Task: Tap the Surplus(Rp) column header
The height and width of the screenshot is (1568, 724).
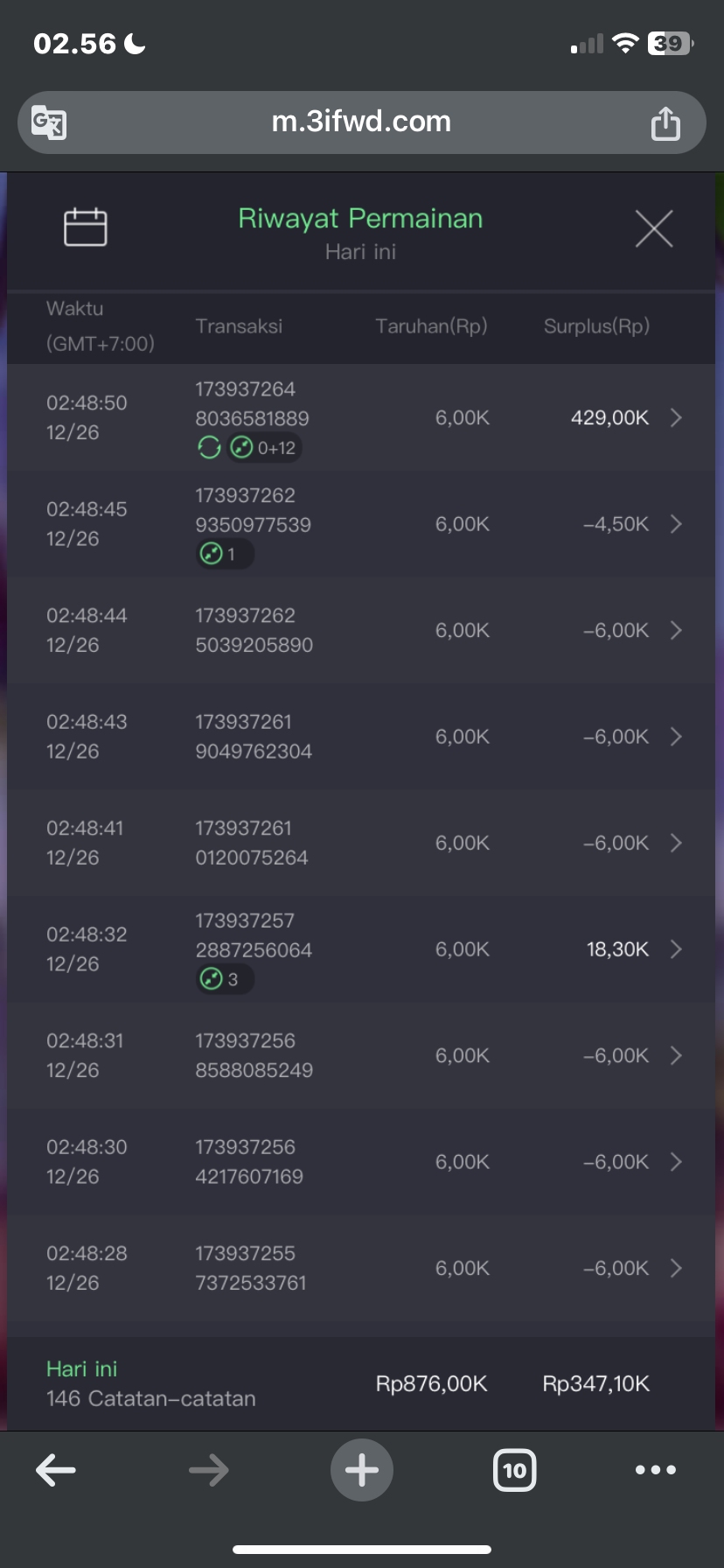Action: click(596, 326)
